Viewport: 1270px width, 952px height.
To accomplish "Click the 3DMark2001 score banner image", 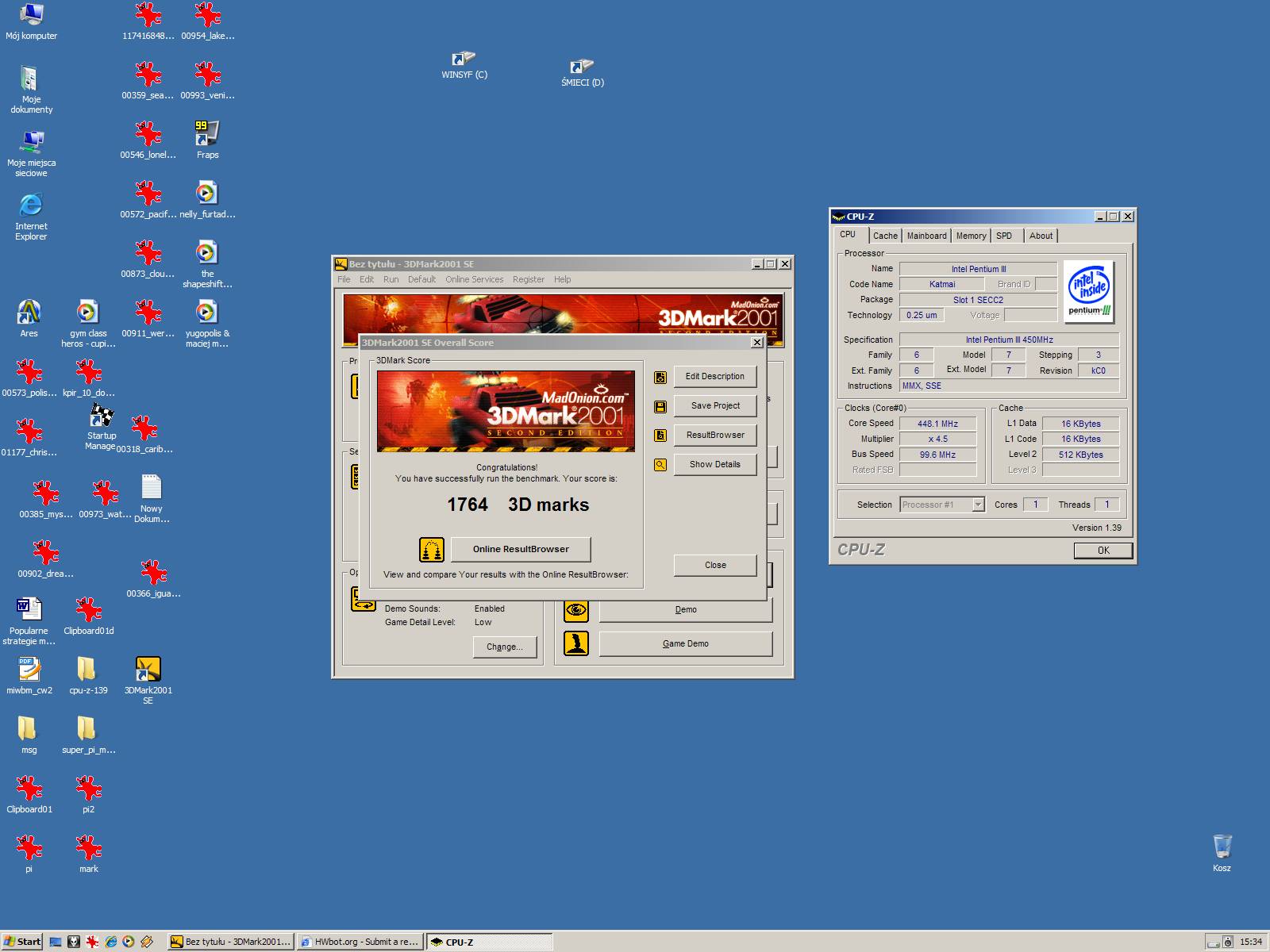I will coord(506,411).
